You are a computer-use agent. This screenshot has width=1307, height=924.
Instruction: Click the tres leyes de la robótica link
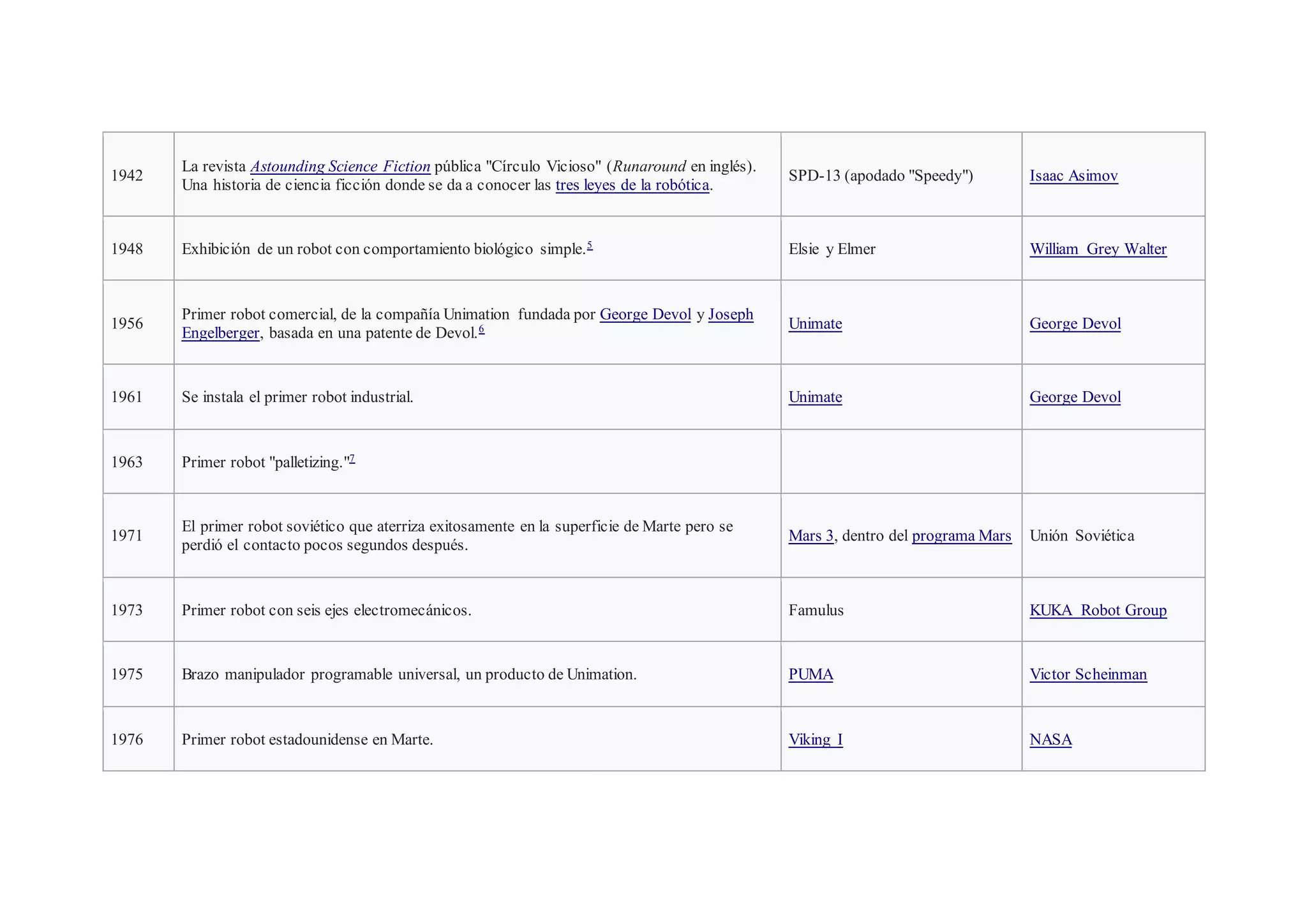632,185
